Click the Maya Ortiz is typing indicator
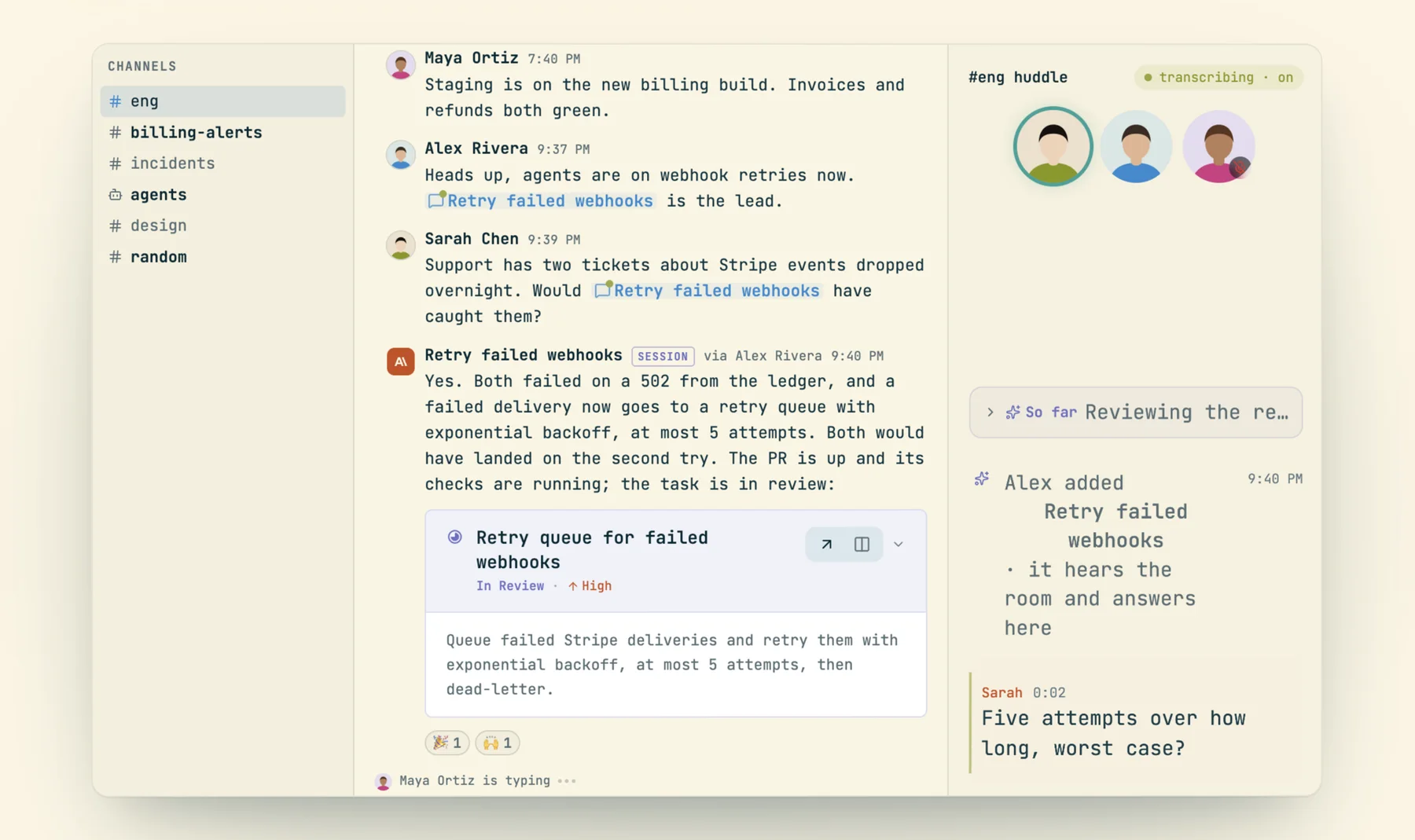This screenshot has height=840, width=1415. coord(477,780)
